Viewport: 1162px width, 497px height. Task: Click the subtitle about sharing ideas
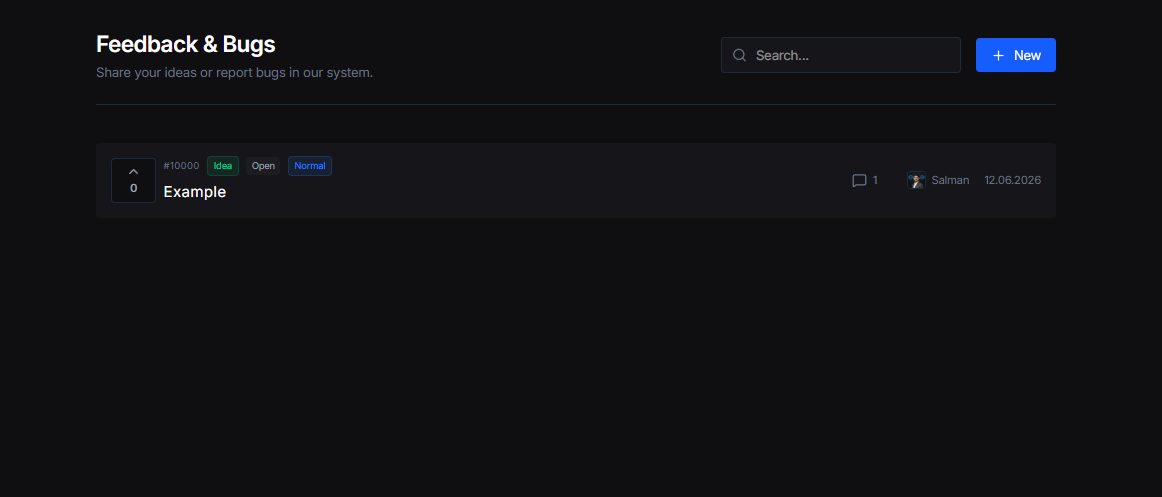(234, 73)
